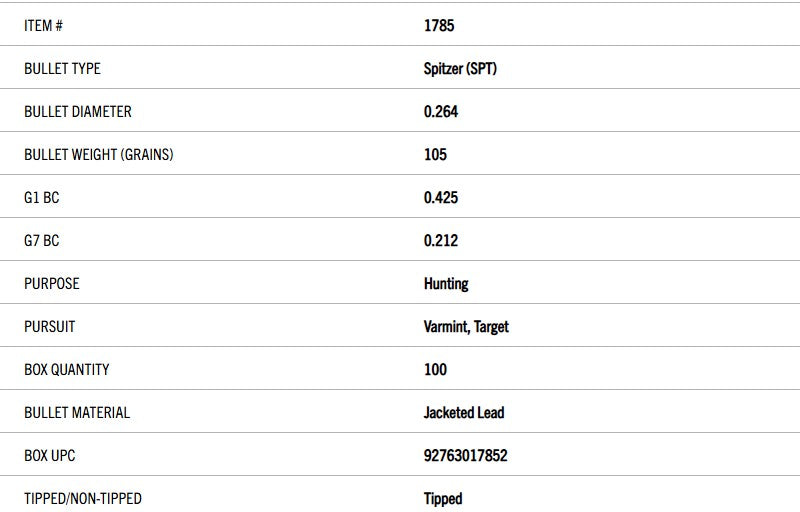Select the 0.264 diameter value
Screen dimensions: 800x512
click(x=441, y=112)
